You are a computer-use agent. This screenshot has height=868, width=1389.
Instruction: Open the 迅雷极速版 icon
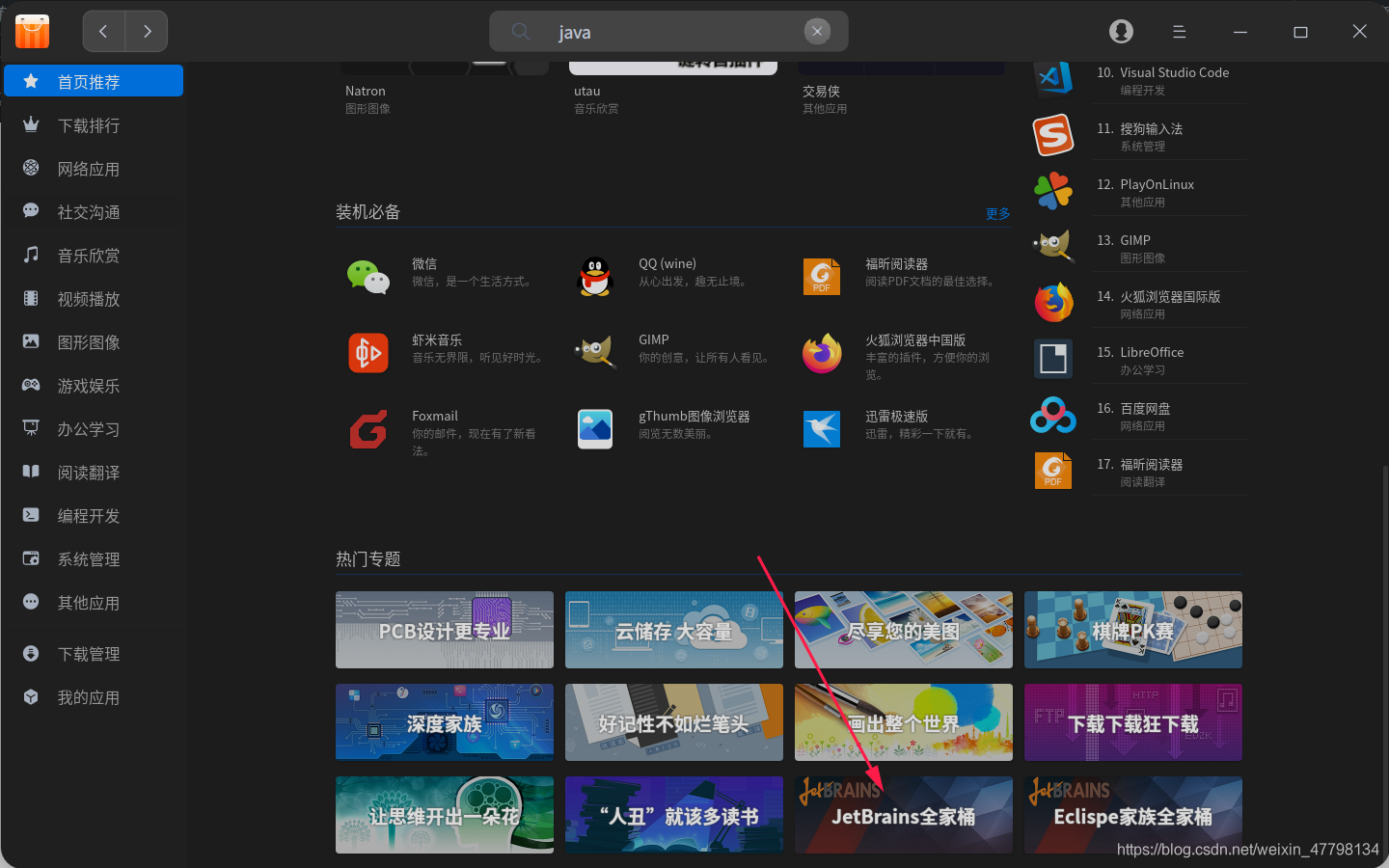point(822,429)
